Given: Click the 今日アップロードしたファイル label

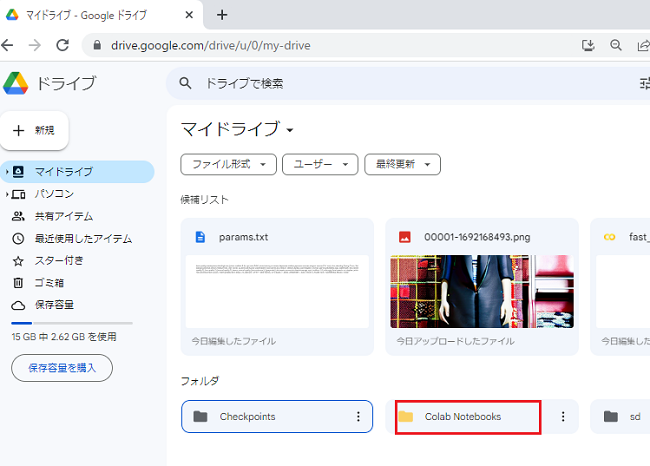Looking at the screenshot, I should point(455,341).
